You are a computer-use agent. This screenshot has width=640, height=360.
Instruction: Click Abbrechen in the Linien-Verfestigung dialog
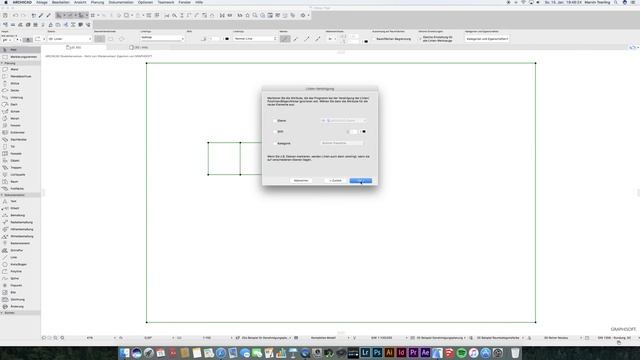point(301,180)
